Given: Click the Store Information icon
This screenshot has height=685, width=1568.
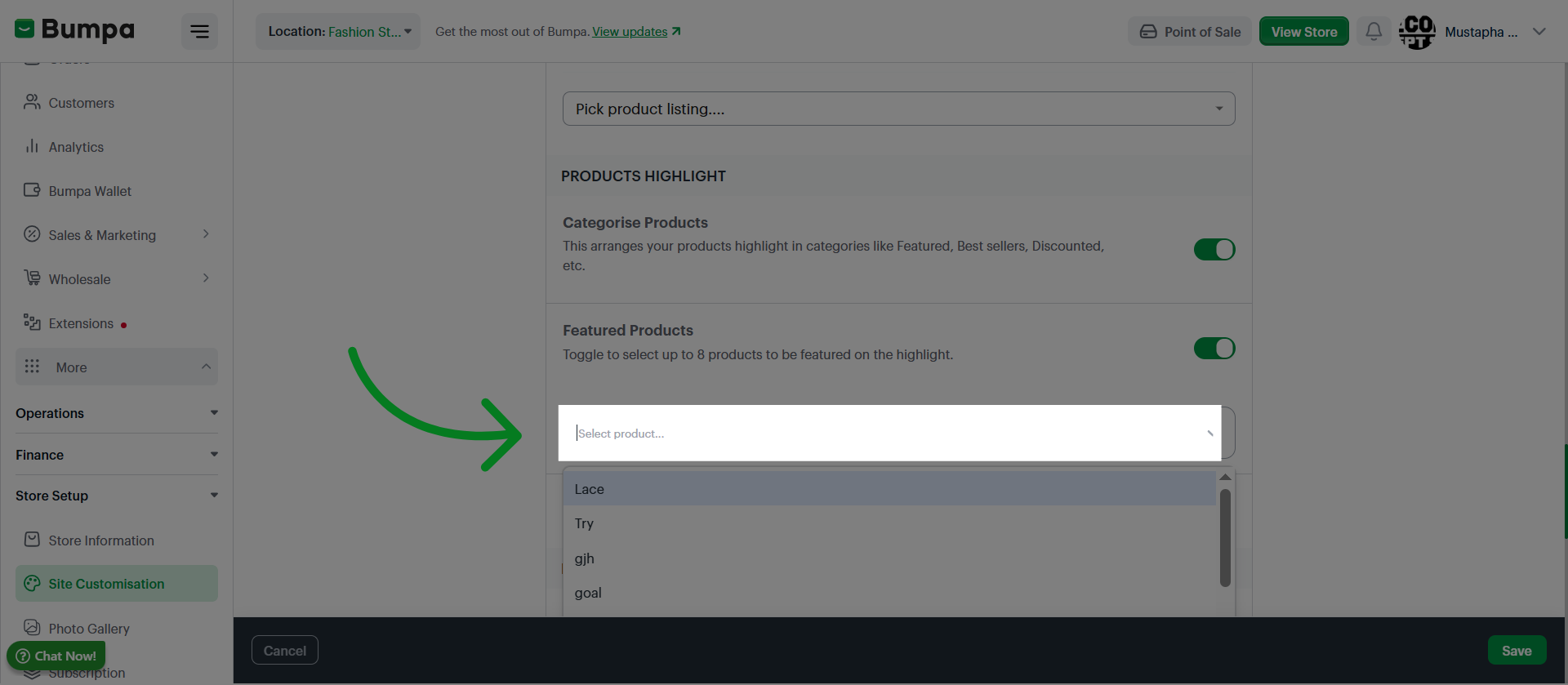Looking at the screenshot, I should point(32,540).
